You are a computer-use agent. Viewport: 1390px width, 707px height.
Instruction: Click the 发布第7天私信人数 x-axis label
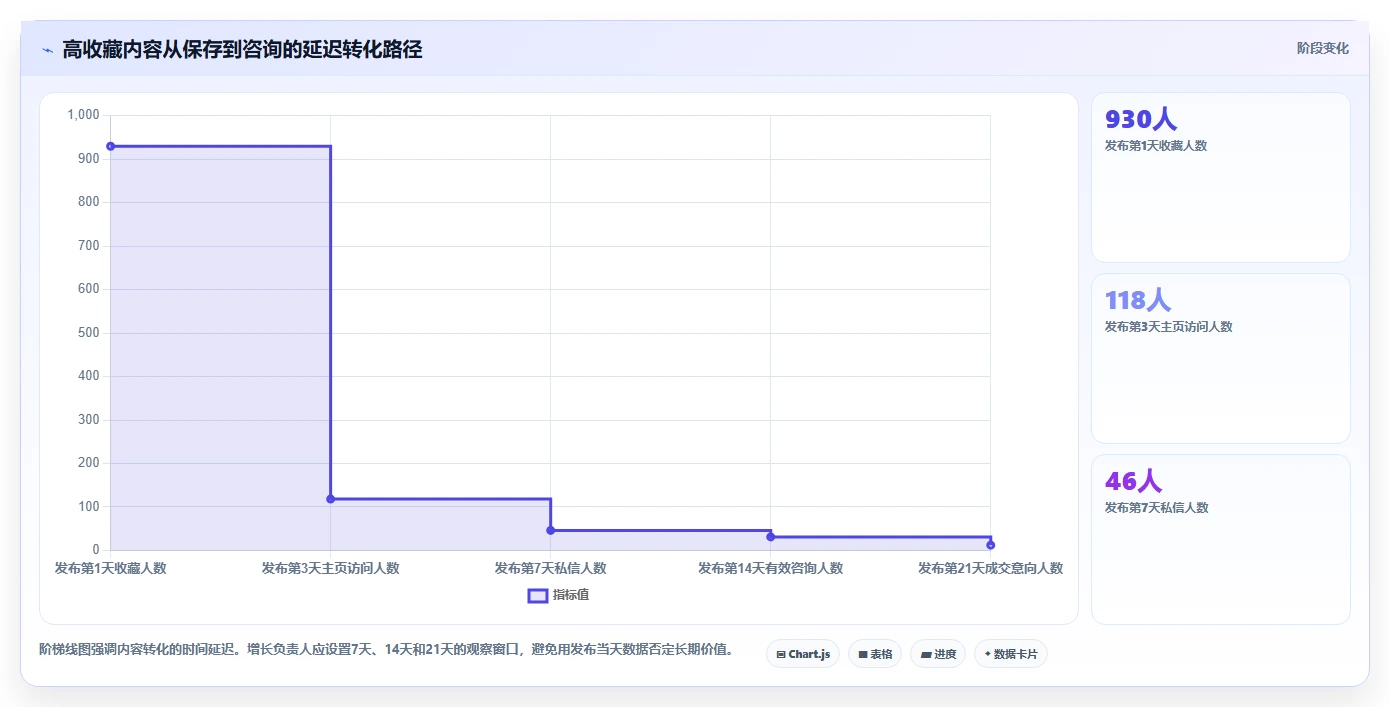pyautogui.click(x=550, y=568)
